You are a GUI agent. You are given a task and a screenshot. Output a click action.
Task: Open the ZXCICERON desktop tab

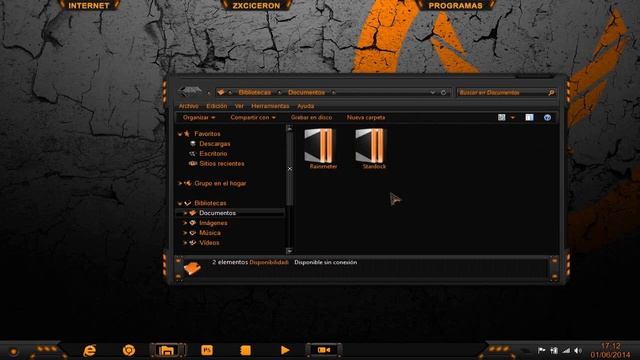[256, 5]
